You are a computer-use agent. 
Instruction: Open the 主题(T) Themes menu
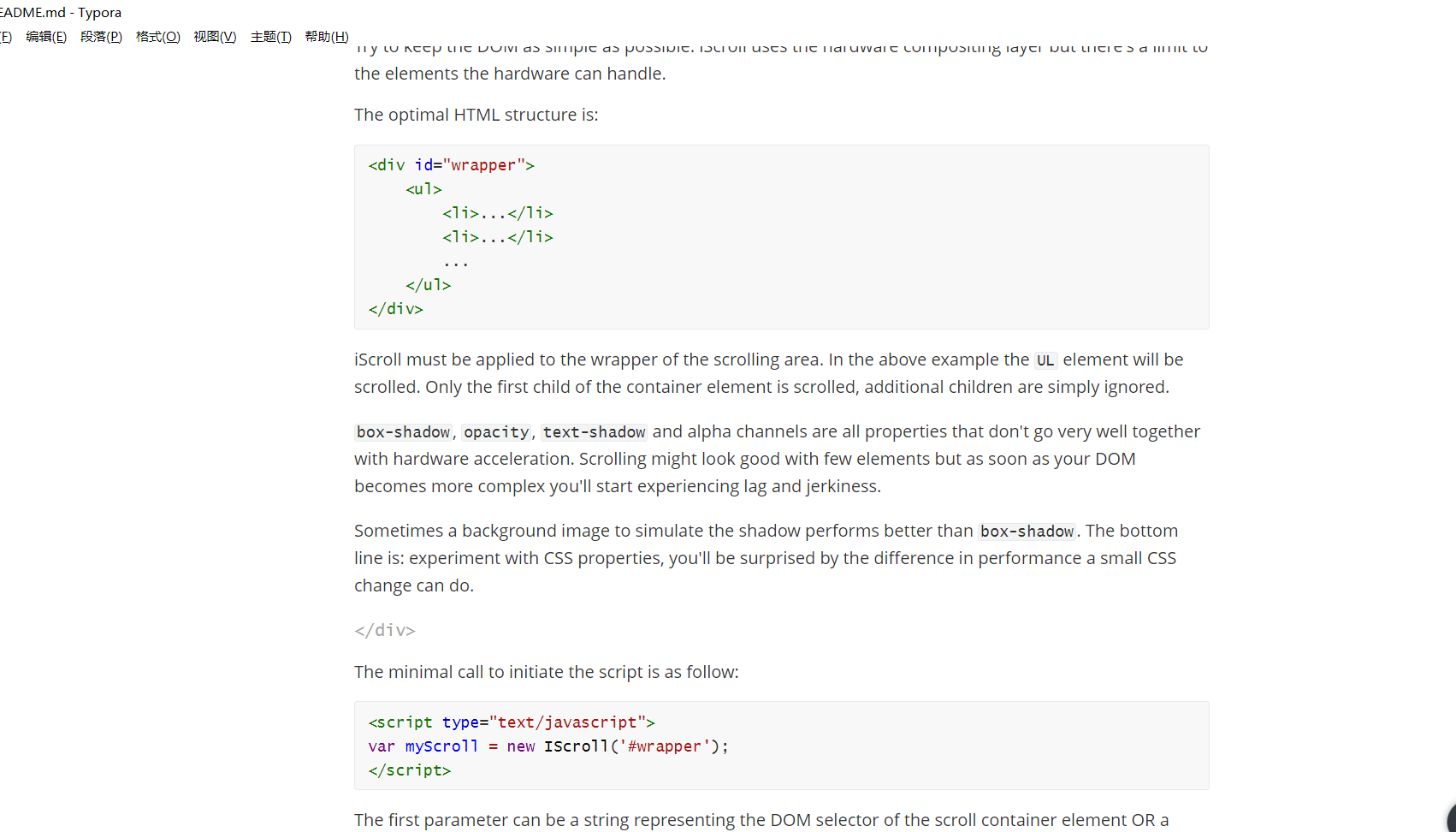click(270, 37)
